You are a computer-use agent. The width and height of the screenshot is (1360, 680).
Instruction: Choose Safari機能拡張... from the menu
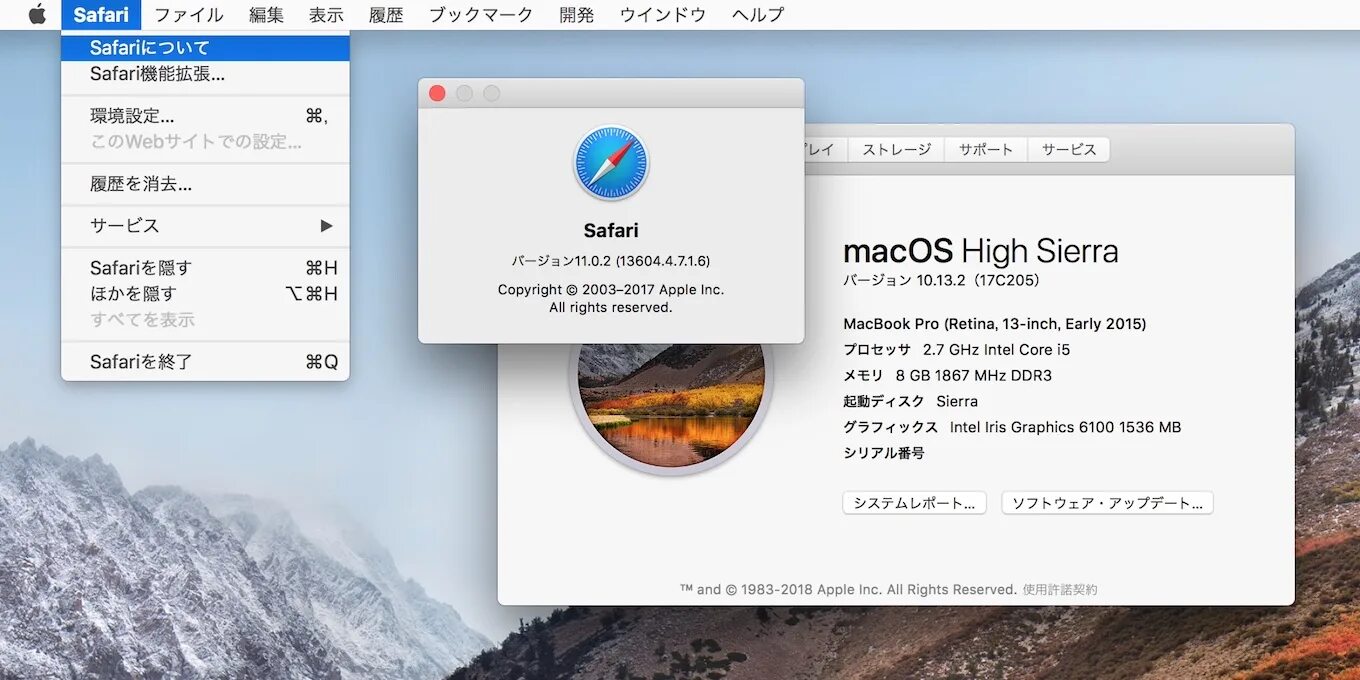(x=205, y=74)
